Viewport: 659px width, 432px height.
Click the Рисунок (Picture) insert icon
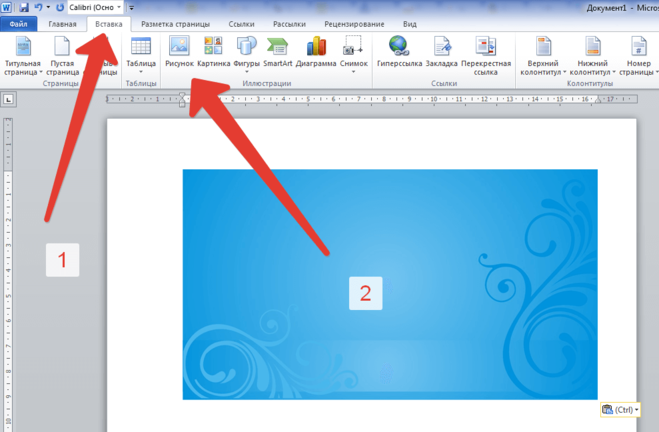pyautogui.click(x=180, y=52)
